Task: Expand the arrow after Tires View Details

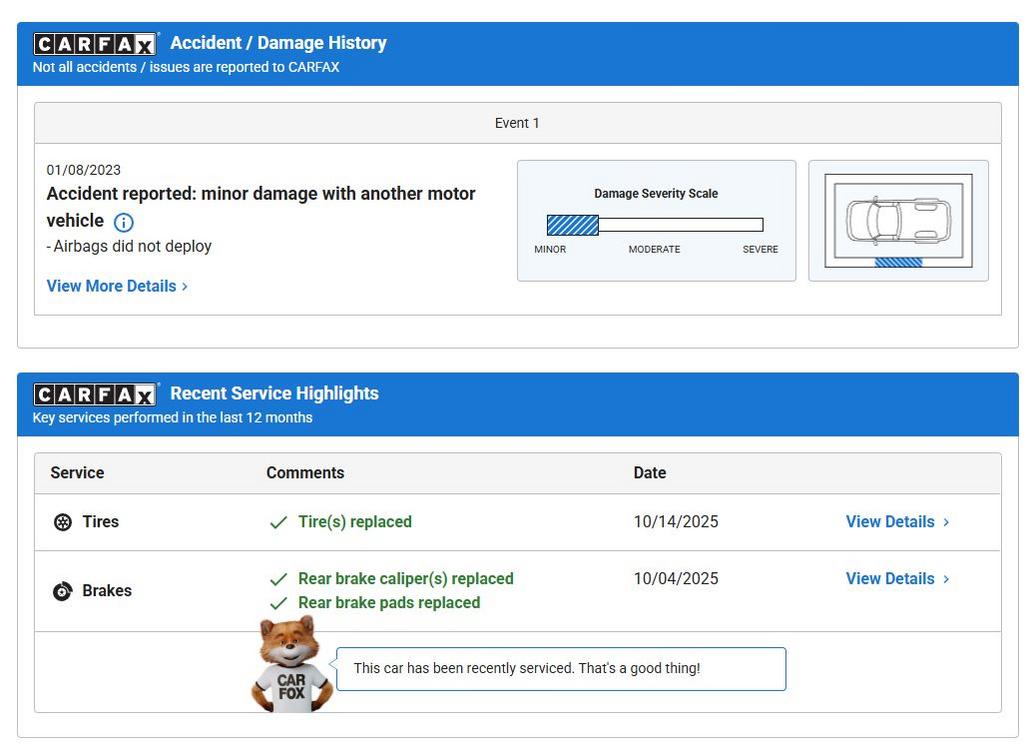Action: coord(946,522)
